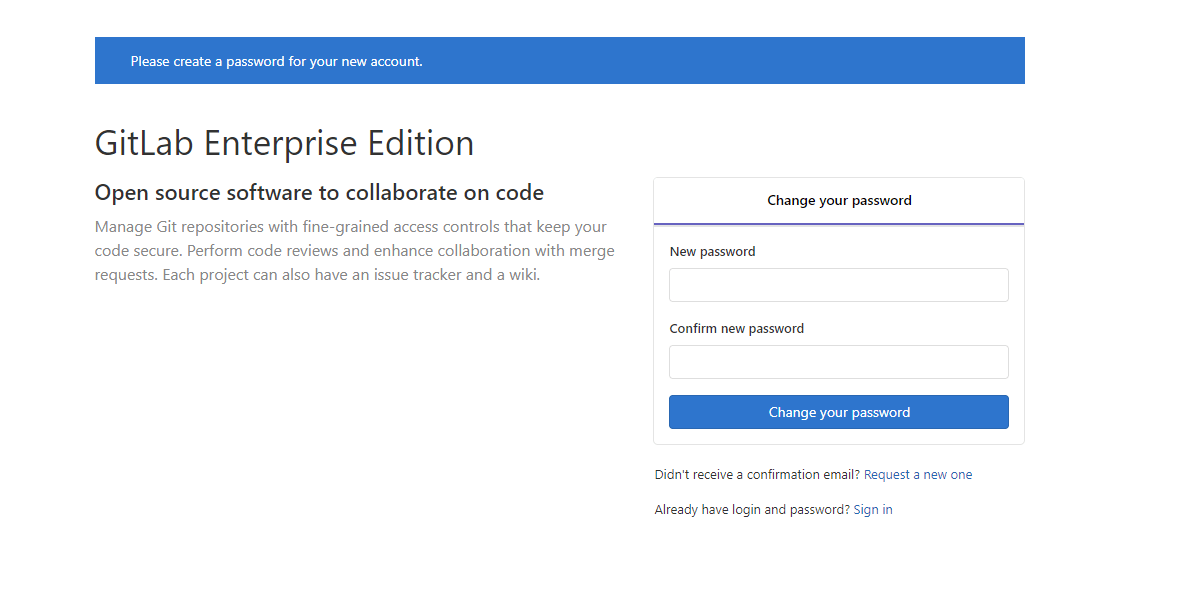
Task: Click the word GitLab in the title
Action: coord(144,143)
